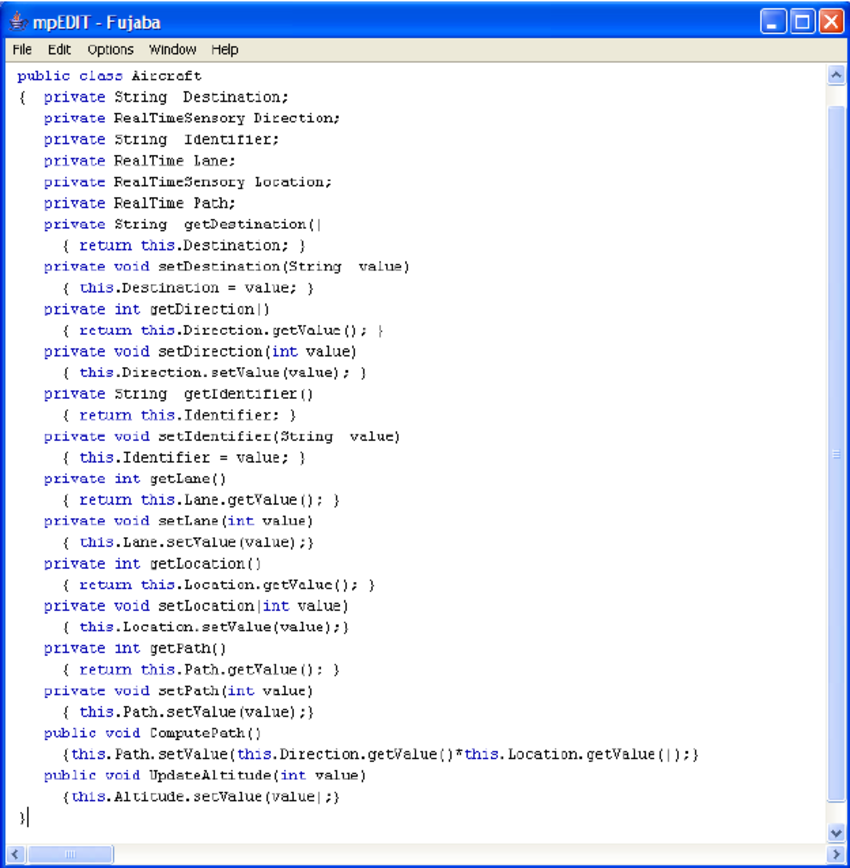
Task: Open the Options menu
Action: 110,49
